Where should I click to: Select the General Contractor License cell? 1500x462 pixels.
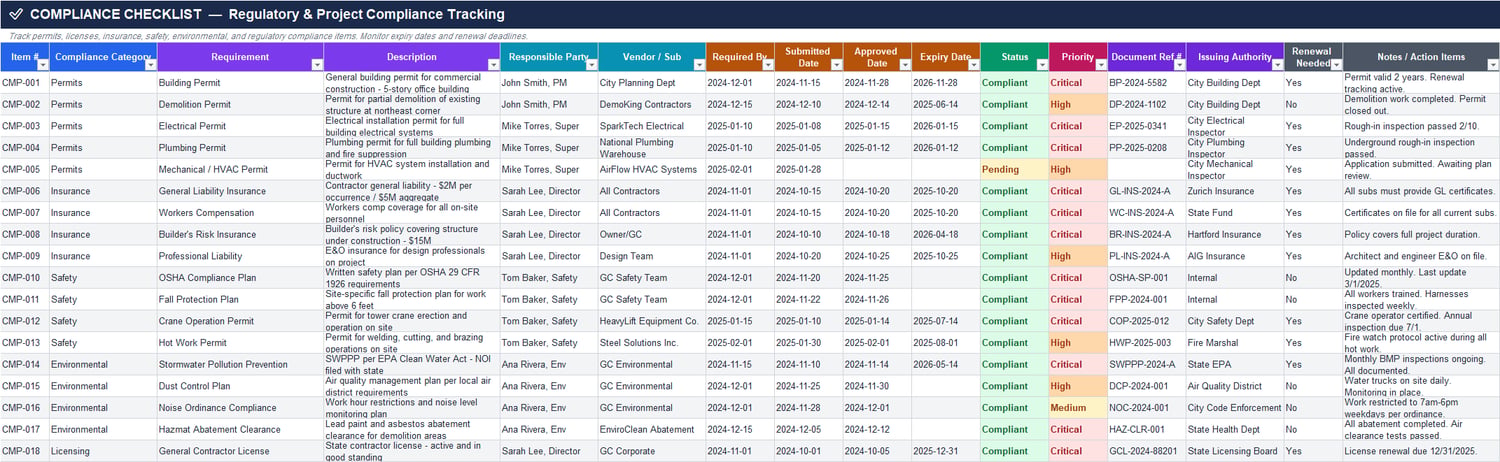click(240, 451)
